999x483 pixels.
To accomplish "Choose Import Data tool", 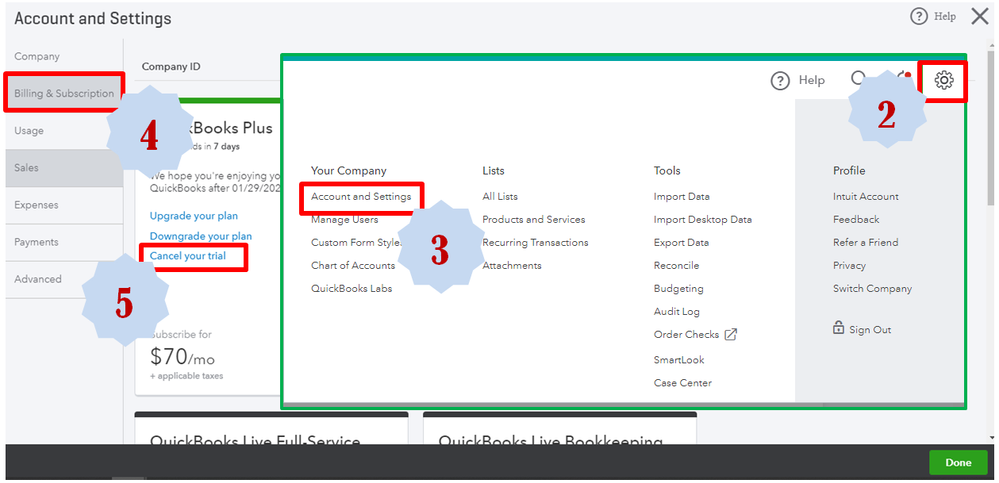I will coord(682,197).
